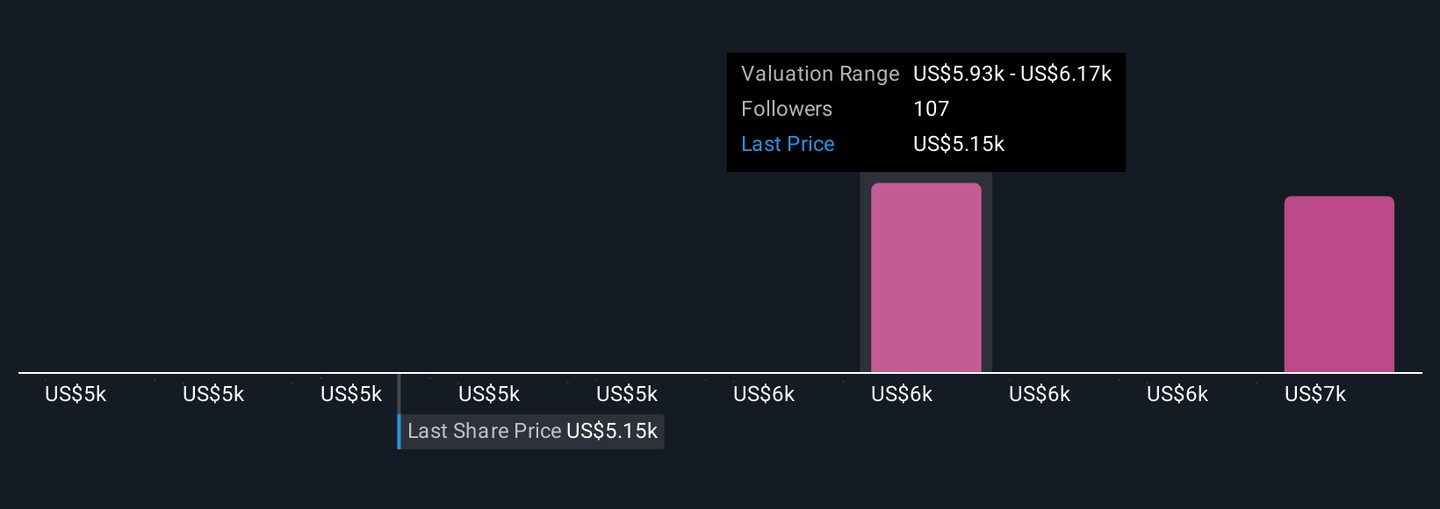Image resolution: width=1440 pixels, height=509 pixels.
Task: Select the leftmost US$5k axis label
Action: (75, 394)
